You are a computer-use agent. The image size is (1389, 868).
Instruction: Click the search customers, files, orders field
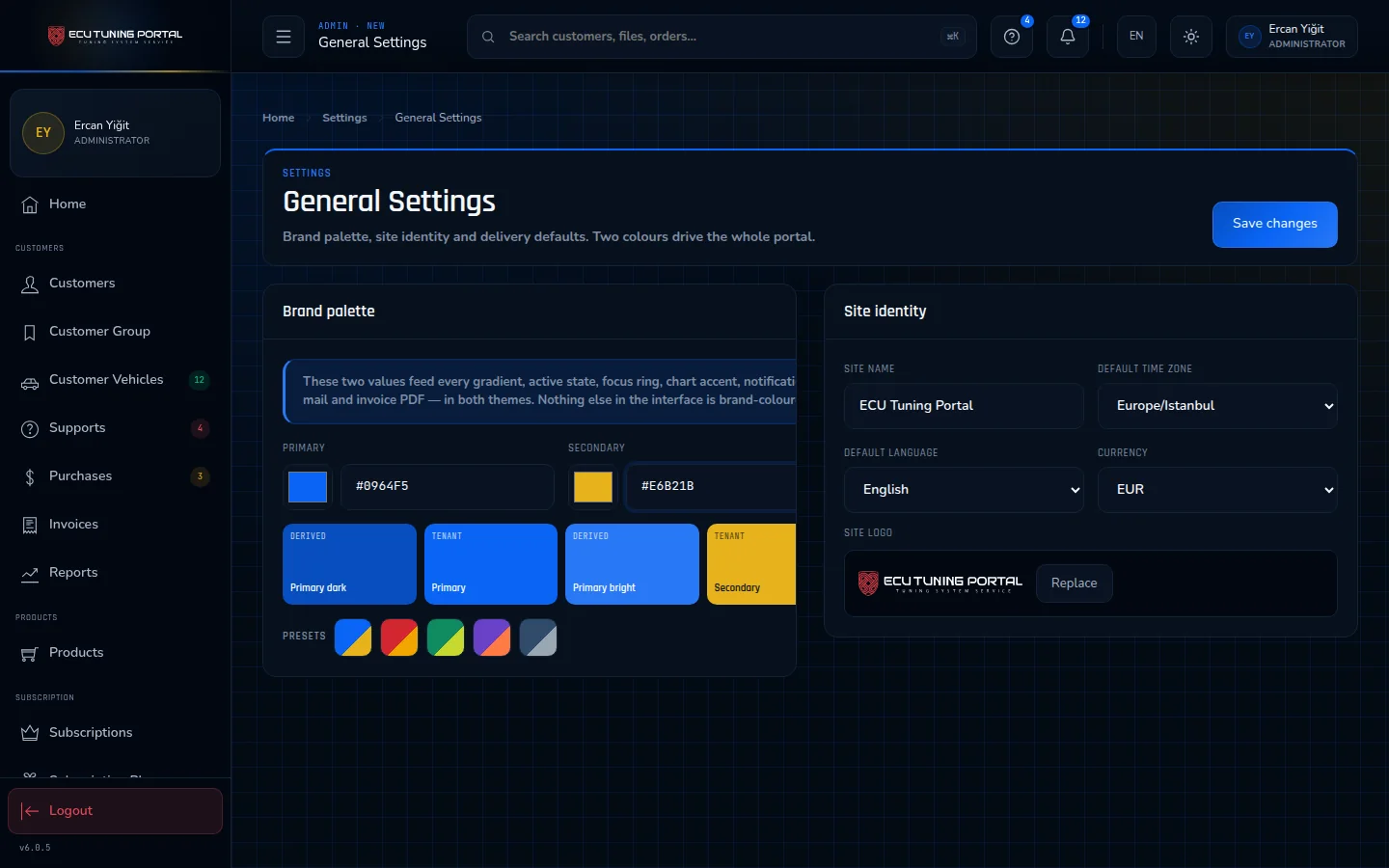tap(722, 37)
